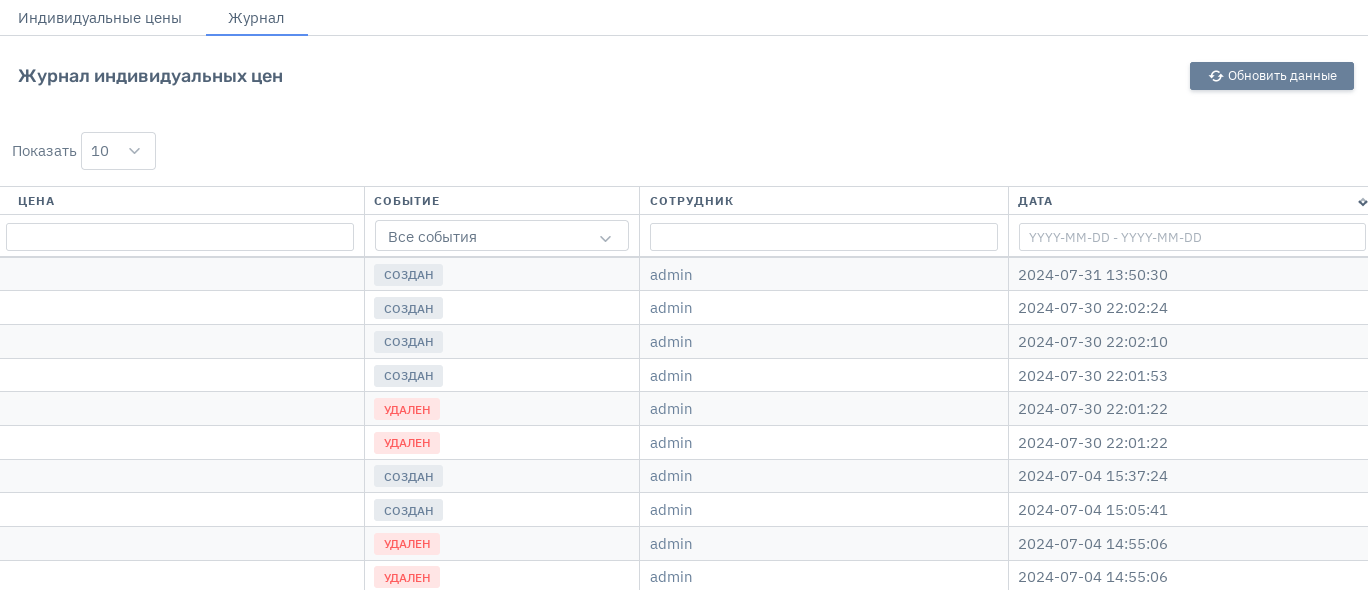Click the sort arrow in Дата header
Image resolution: width=1368 pixels, height=590 pixels.
(1361, 202)
